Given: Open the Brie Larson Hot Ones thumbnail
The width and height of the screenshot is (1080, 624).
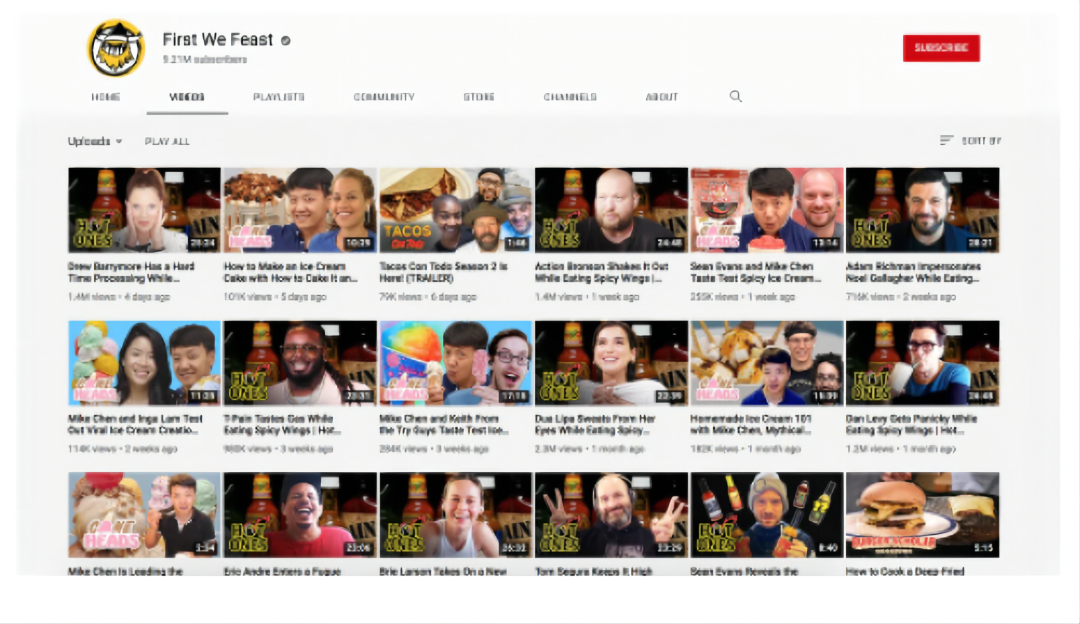Looking at the screenshot, I should pyautogui.click(x=455, y=515).
